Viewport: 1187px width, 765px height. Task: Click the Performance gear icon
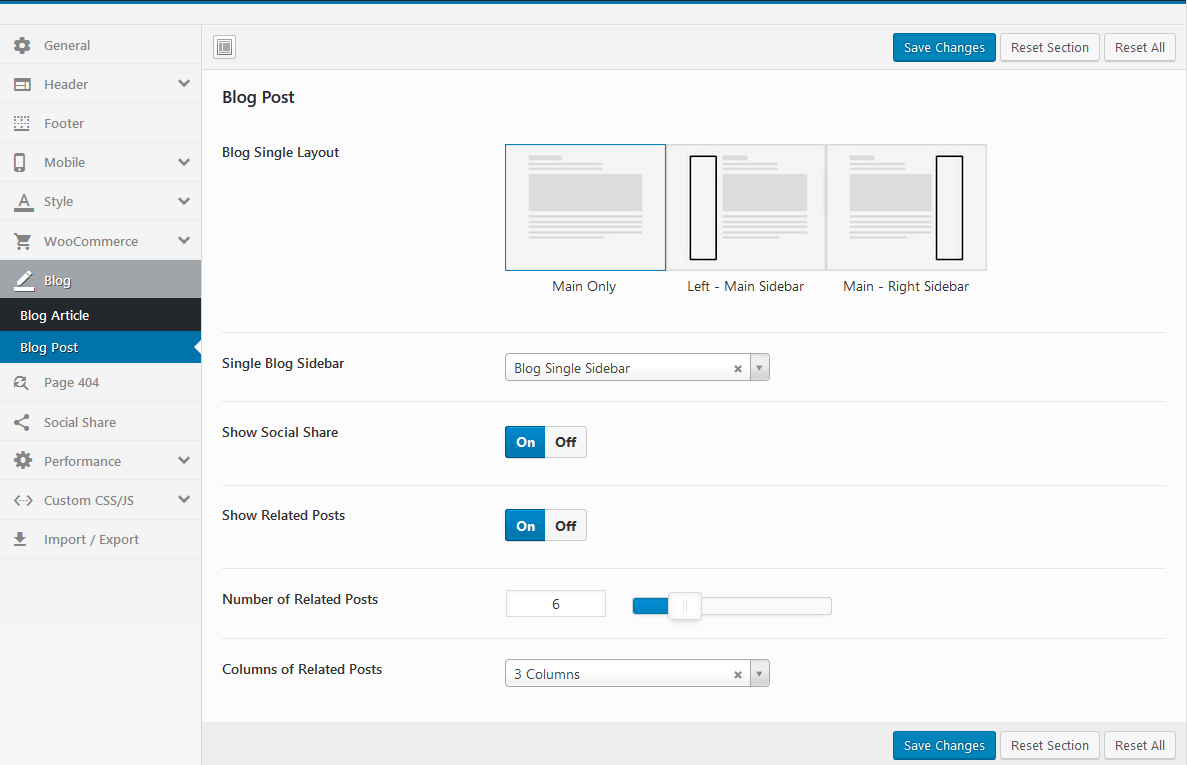point(23,461)
